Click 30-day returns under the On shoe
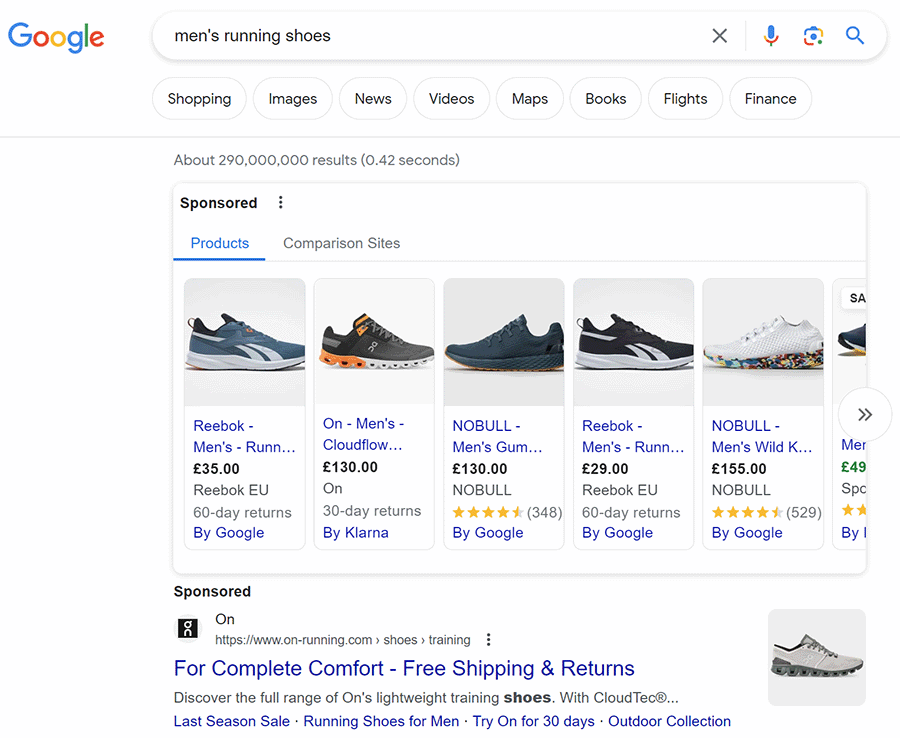 coord(372,511)
